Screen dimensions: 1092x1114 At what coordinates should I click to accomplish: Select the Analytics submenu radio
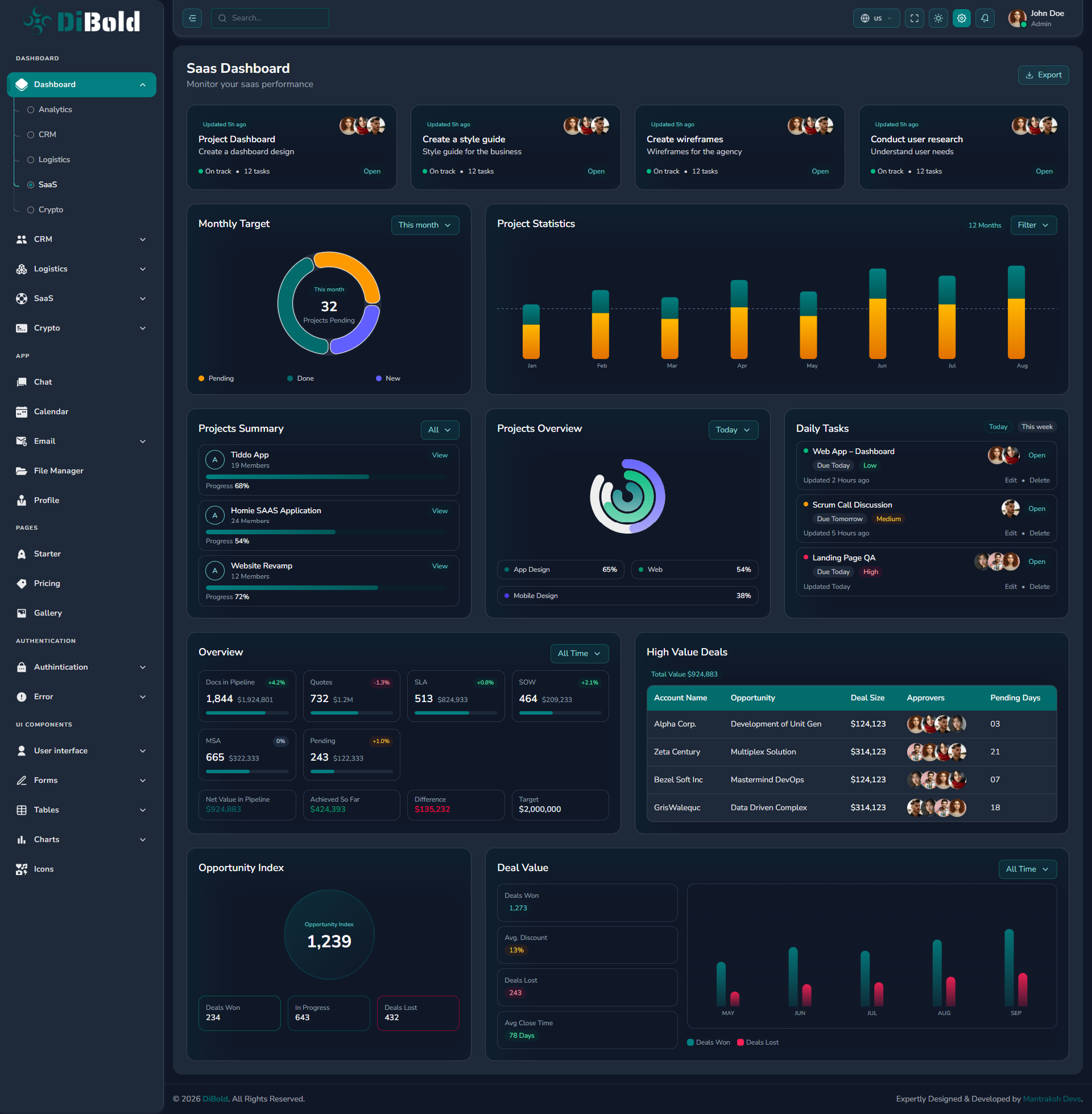tap(31, 110)
